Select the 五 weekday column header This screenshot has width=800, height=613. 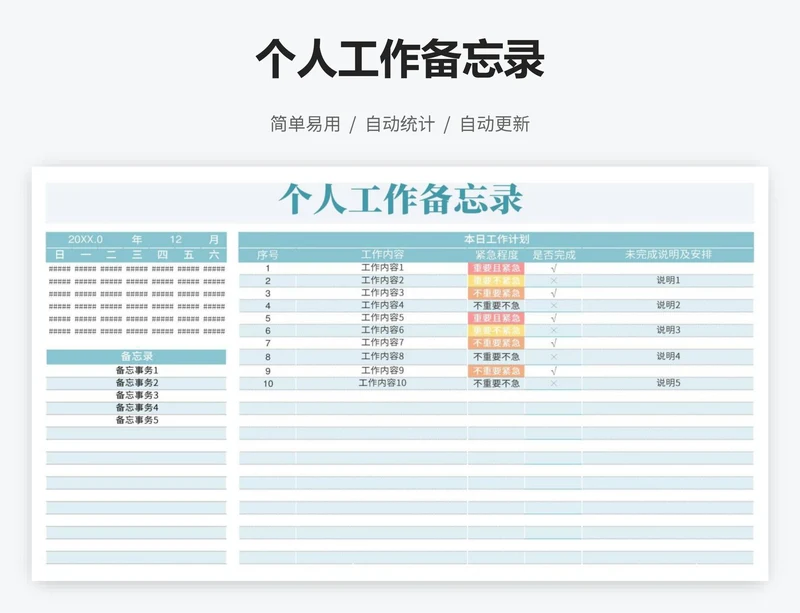point(188,255)
